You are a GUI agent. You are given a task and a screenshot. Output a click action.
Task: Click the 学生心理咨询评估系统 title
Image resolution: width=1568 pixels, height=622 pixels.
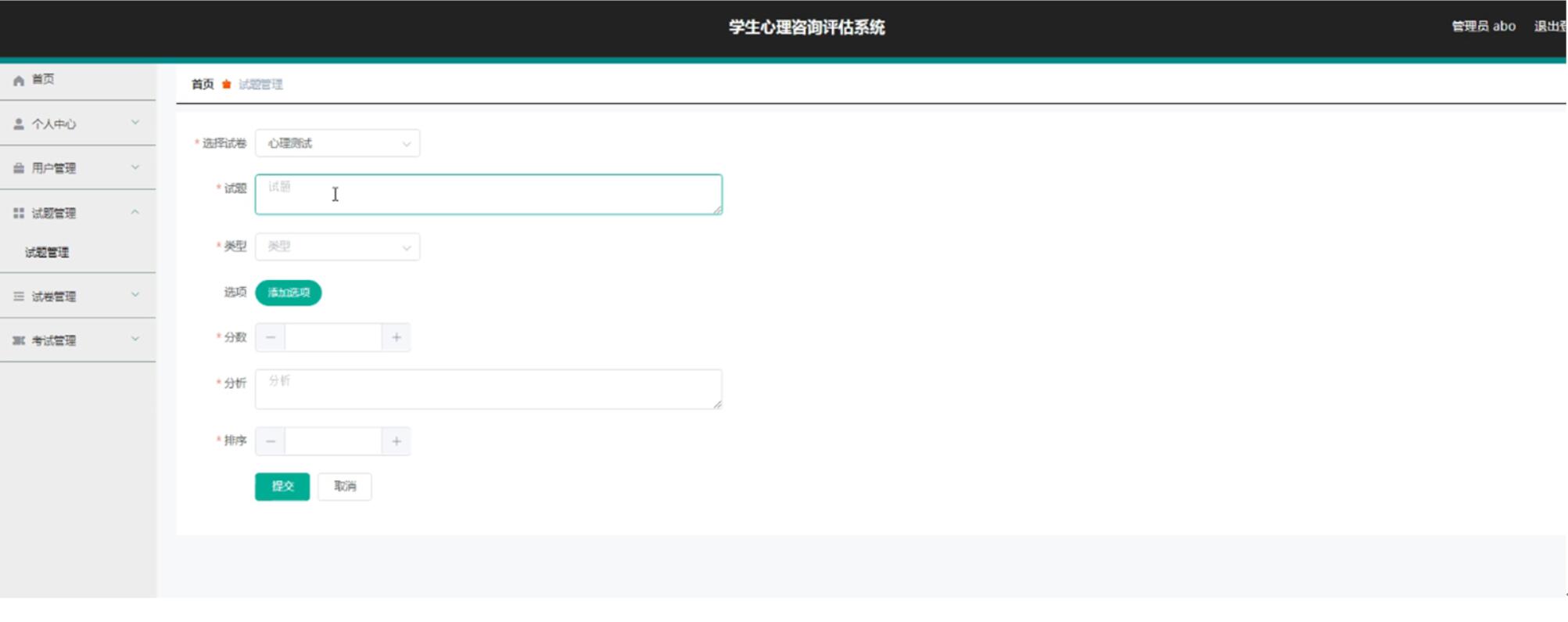[x=806, y=27]
